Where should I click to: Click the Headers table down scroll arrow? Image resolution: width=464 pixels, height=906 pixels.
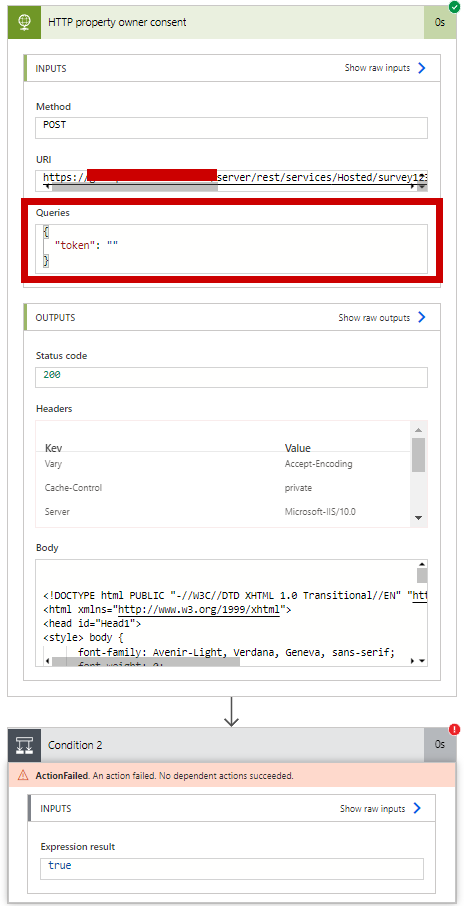(x=418, y=518)
